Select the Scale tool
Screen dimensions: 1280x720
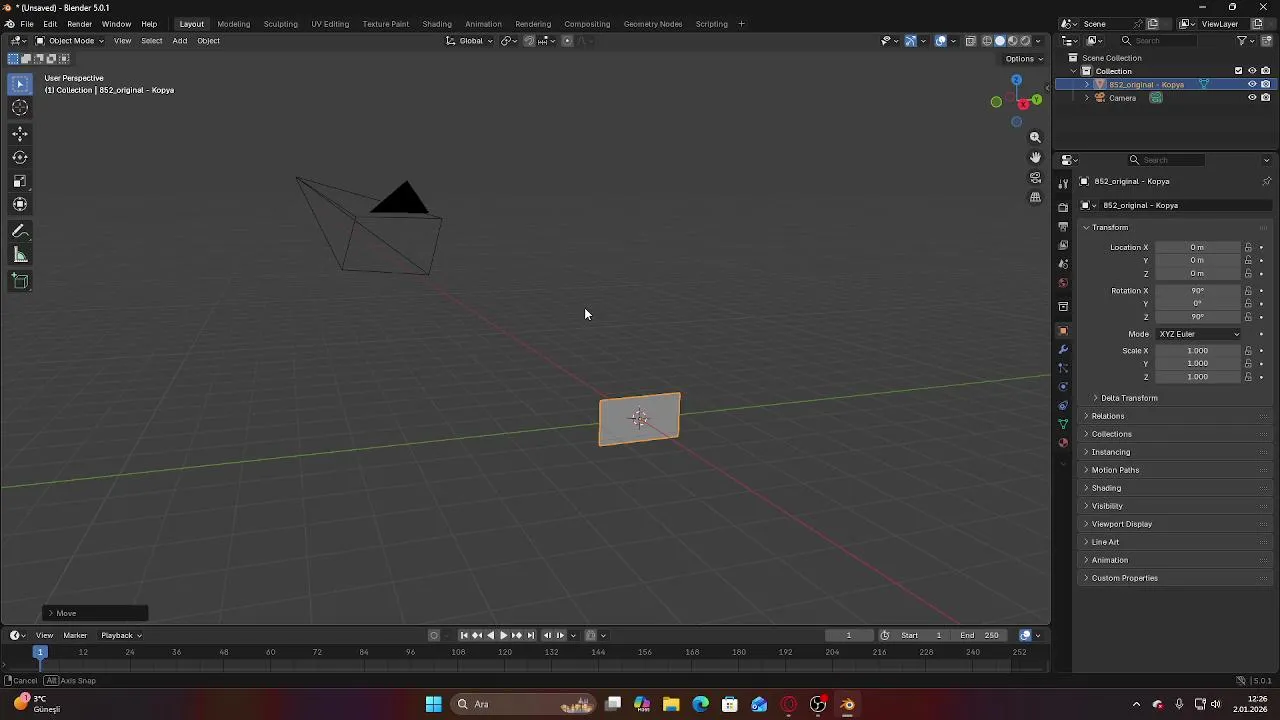point(20,181)
